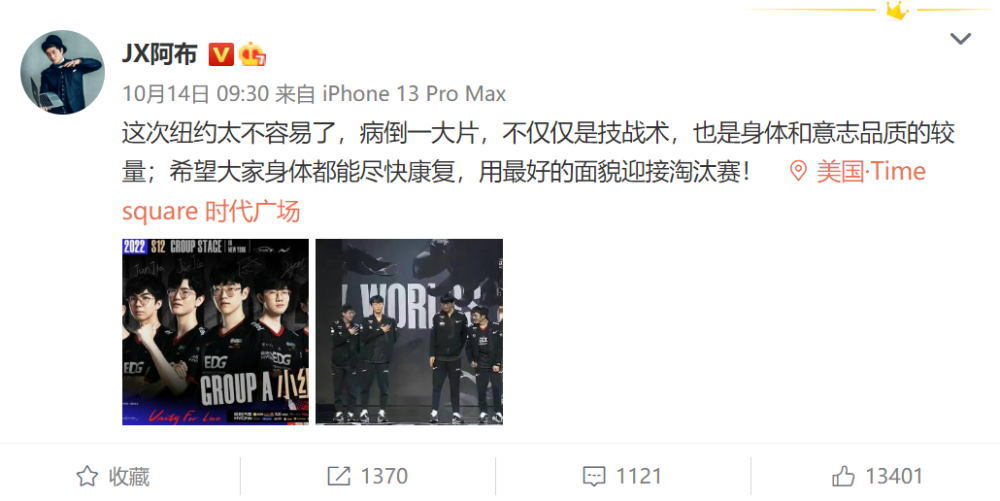Open the Worlds stage photo
The image size is (1000, 501).
click(x=409, y=331)
